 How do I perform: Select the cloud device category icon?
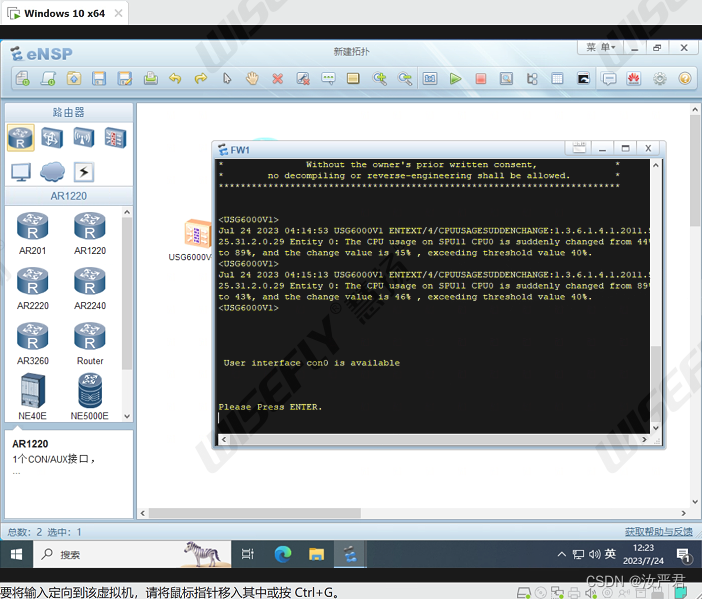pos(52,172)
